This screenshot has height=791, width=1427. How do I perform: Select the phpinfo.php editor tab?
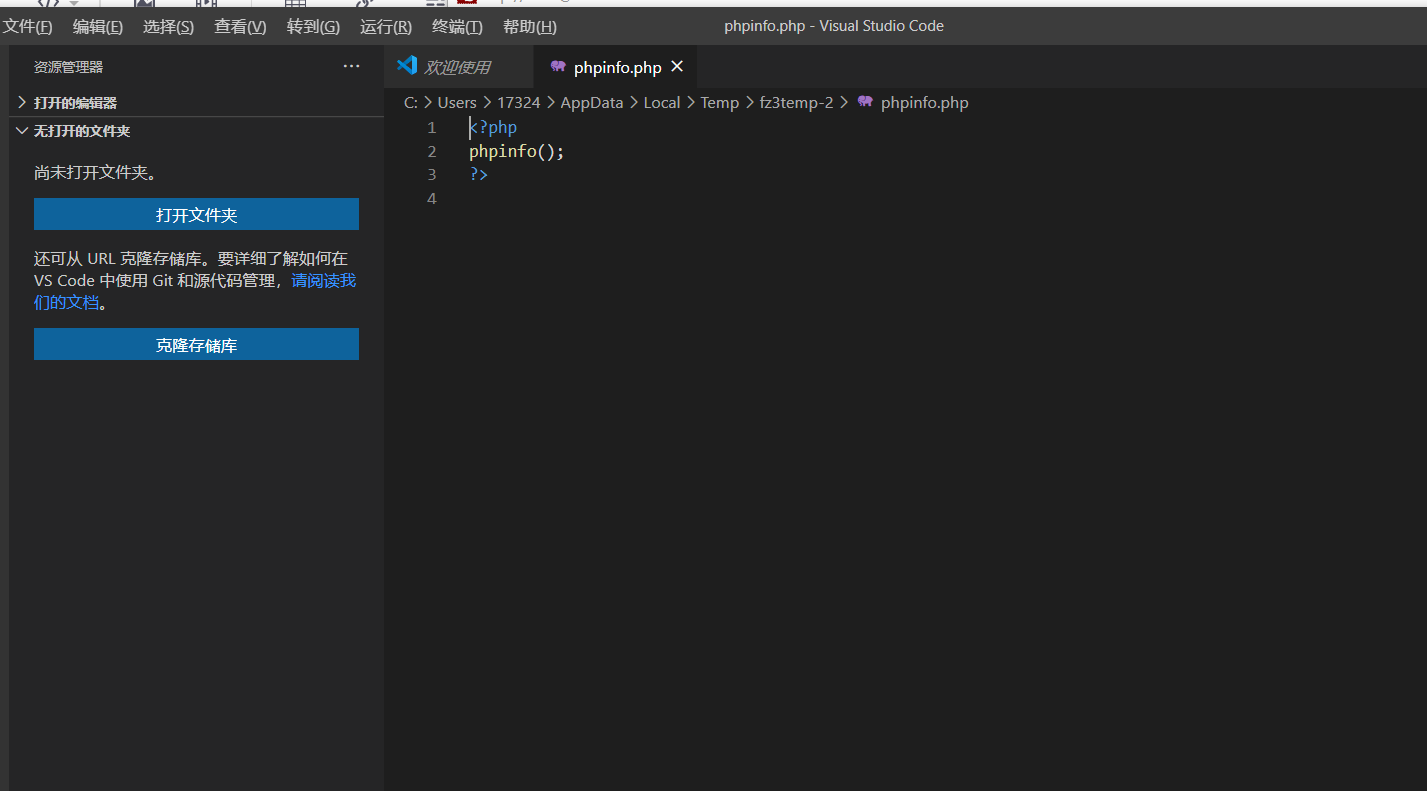coord(616,67)
